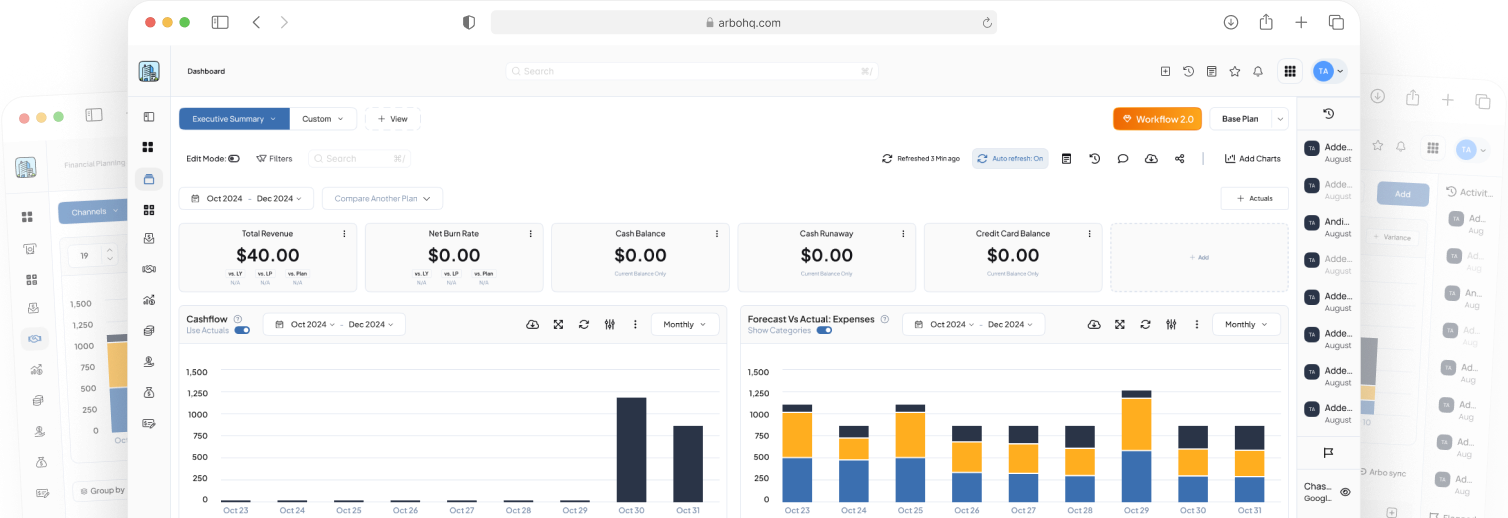Click the Workflow 2.0 button

1157,119
